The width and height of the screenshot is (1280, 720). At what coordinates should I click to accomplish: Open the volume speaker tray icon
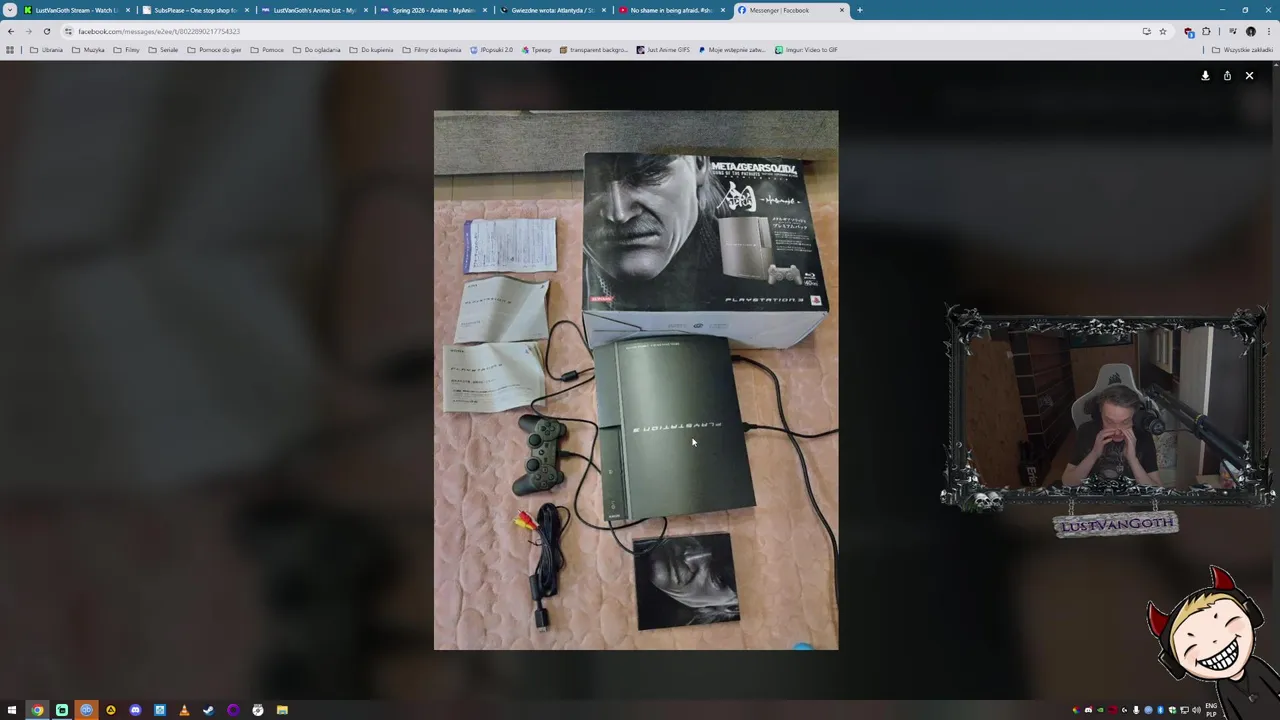pyautogui.click(x=1197, y=710)
